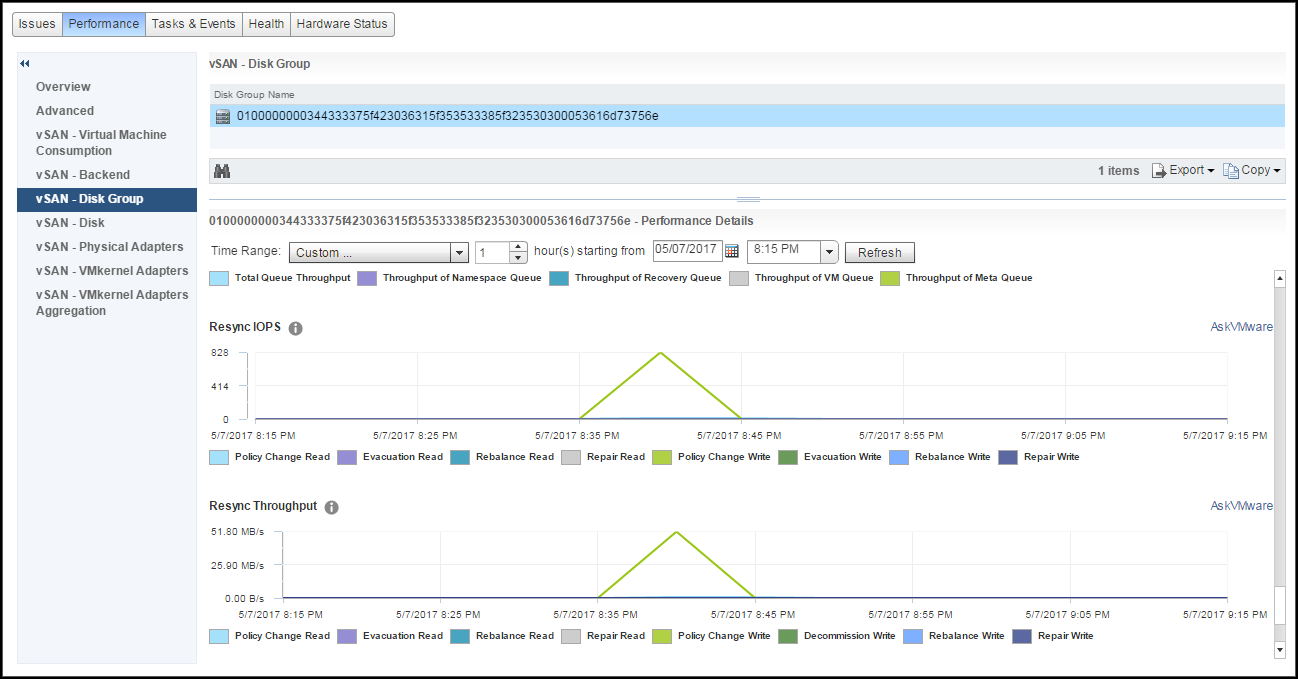Click the Export icon in the toolbar
This screenshot has height=679, width=1298.
click(x=1159, y=171)
